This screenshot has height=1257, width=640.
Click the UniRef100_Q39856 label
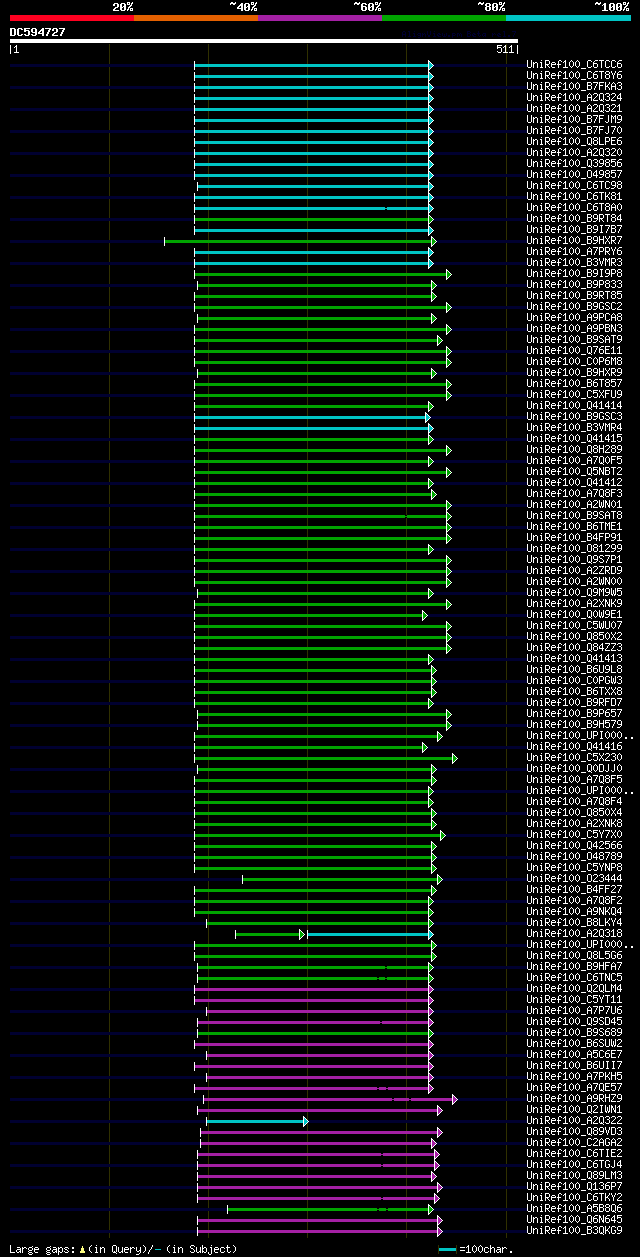tap(574, 163)
